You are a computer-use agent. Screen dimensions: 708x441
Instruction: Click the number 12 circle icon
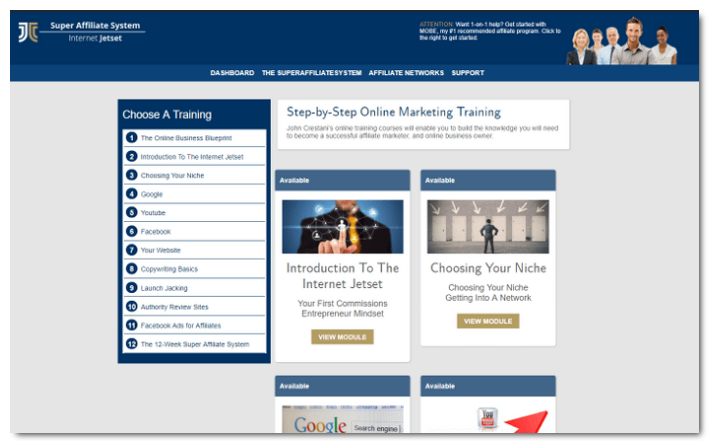[131, 344]
